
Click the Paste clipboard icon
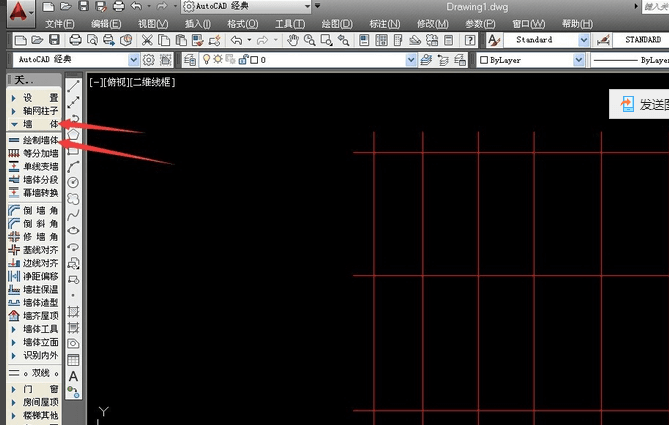(x=181, y=41)
